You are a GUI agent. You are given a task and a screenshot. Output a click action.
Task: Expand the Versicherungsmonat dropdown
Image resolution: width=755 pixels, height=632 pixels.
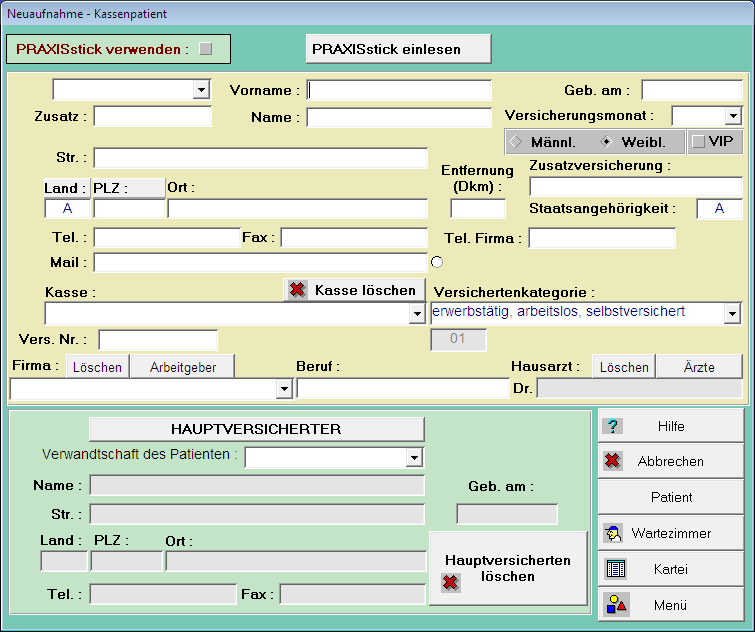click(x=733, y=116)
